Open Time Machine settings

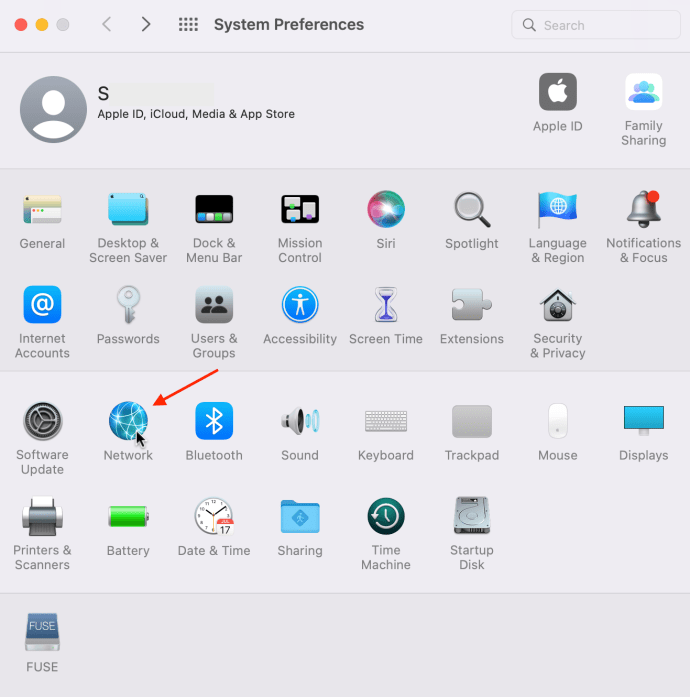pos(386,516)
